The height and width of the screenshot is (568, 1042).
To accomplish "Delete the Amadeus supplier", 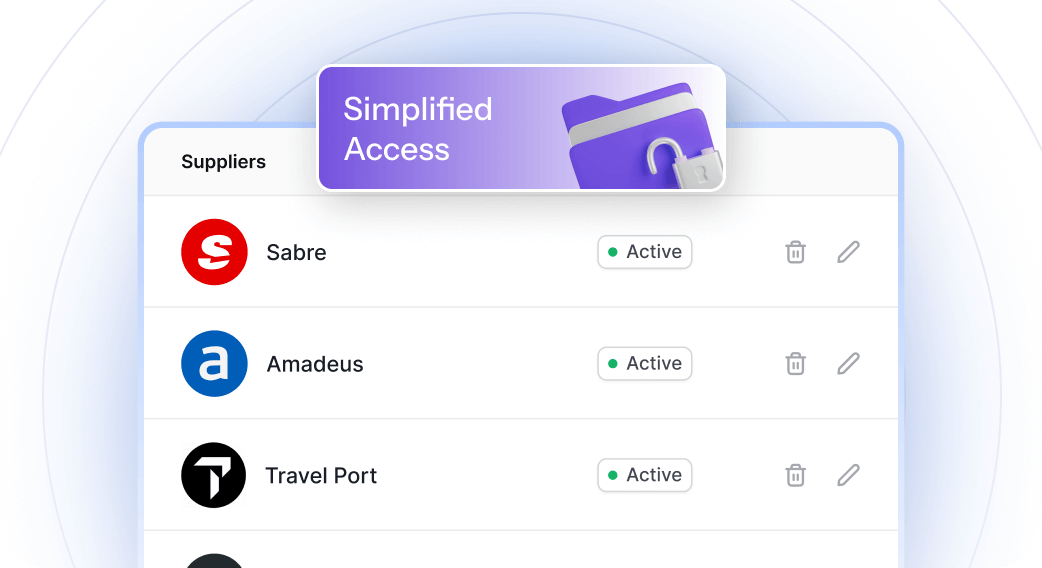I will [x=795, y=364].
